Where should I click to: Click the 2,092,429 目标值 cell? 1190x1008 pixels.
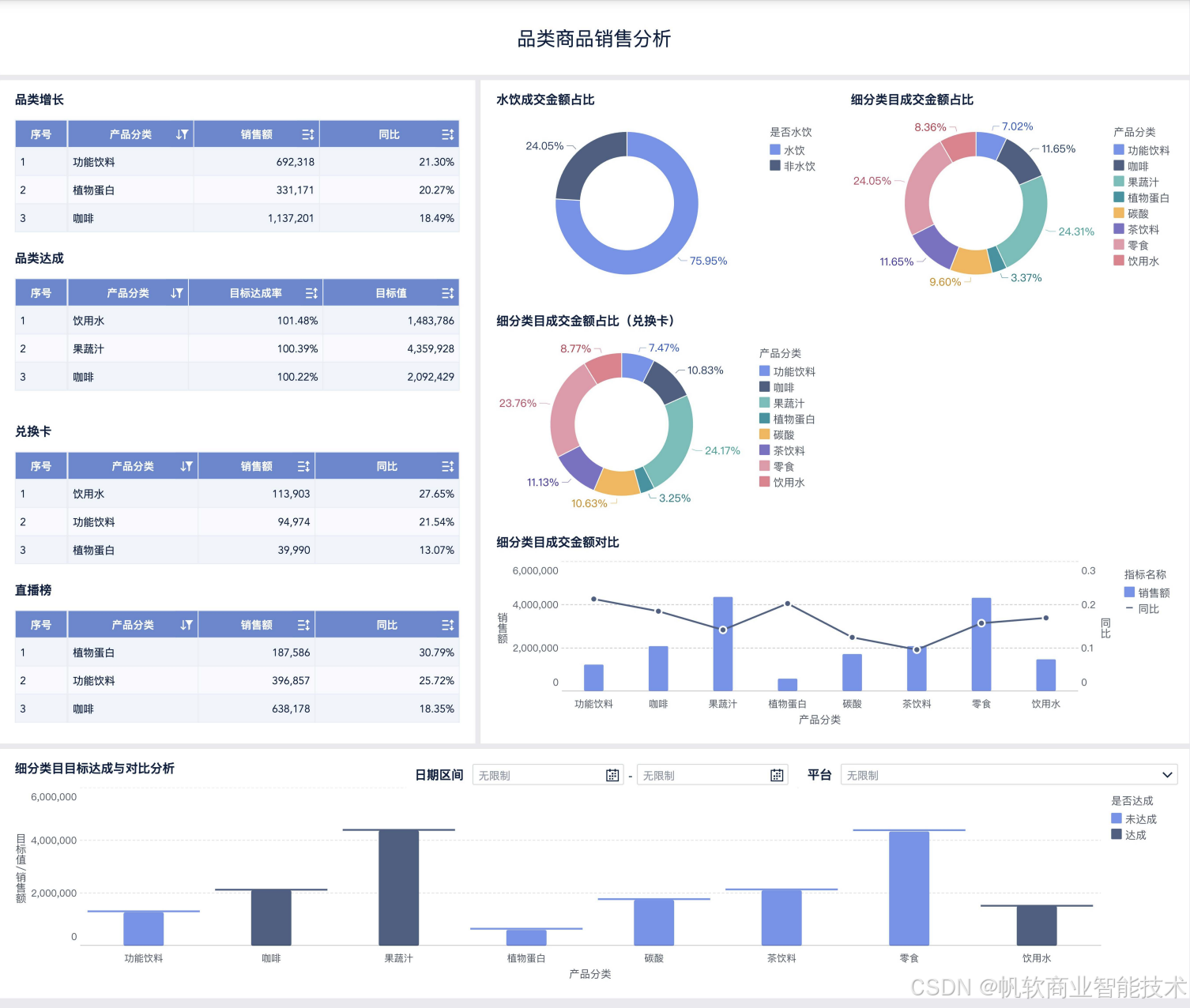click(x=391, y=377)
